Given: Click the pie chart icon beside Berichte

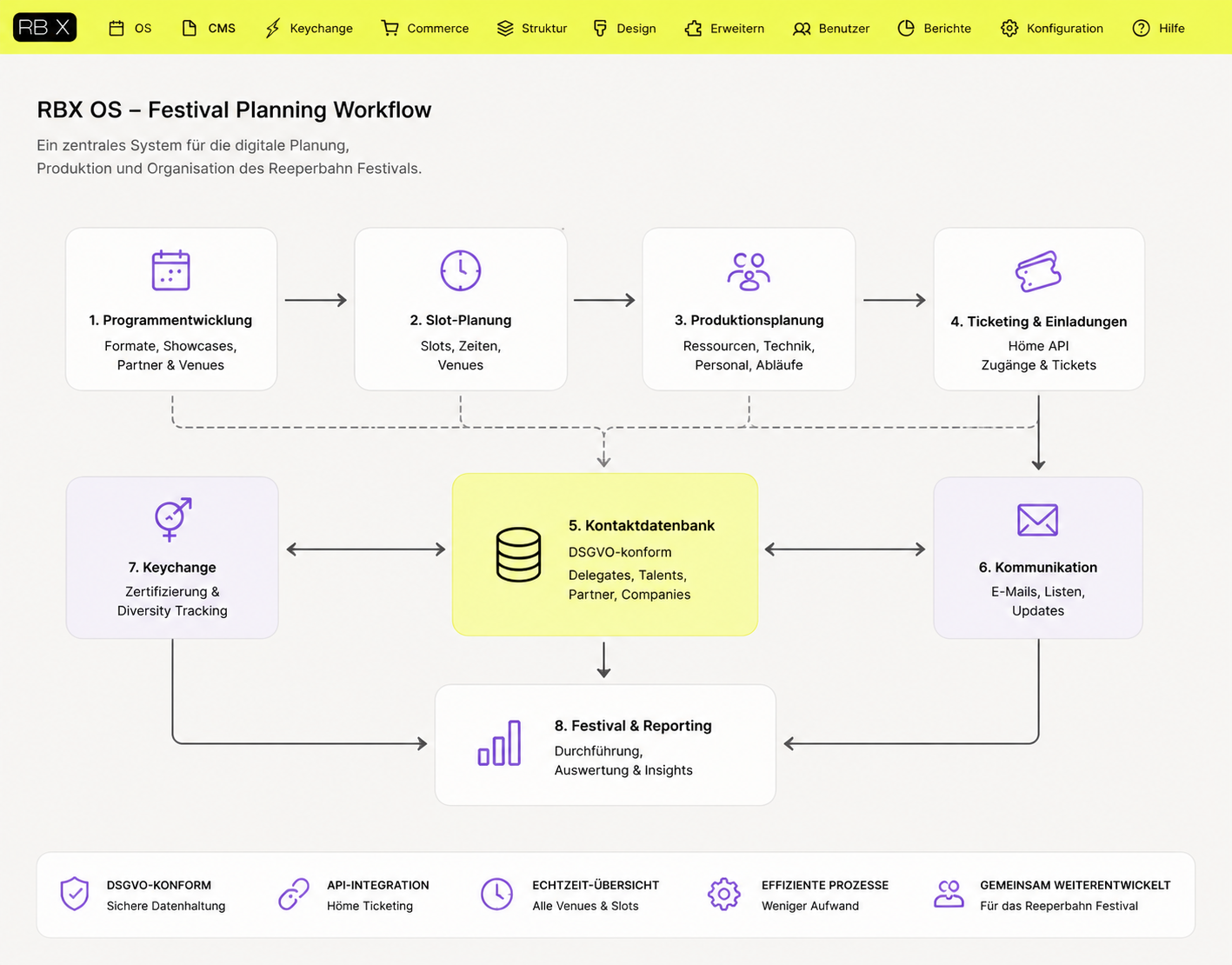Looking at the screenshot, I should pyautogui.click(x=906, y=28).
